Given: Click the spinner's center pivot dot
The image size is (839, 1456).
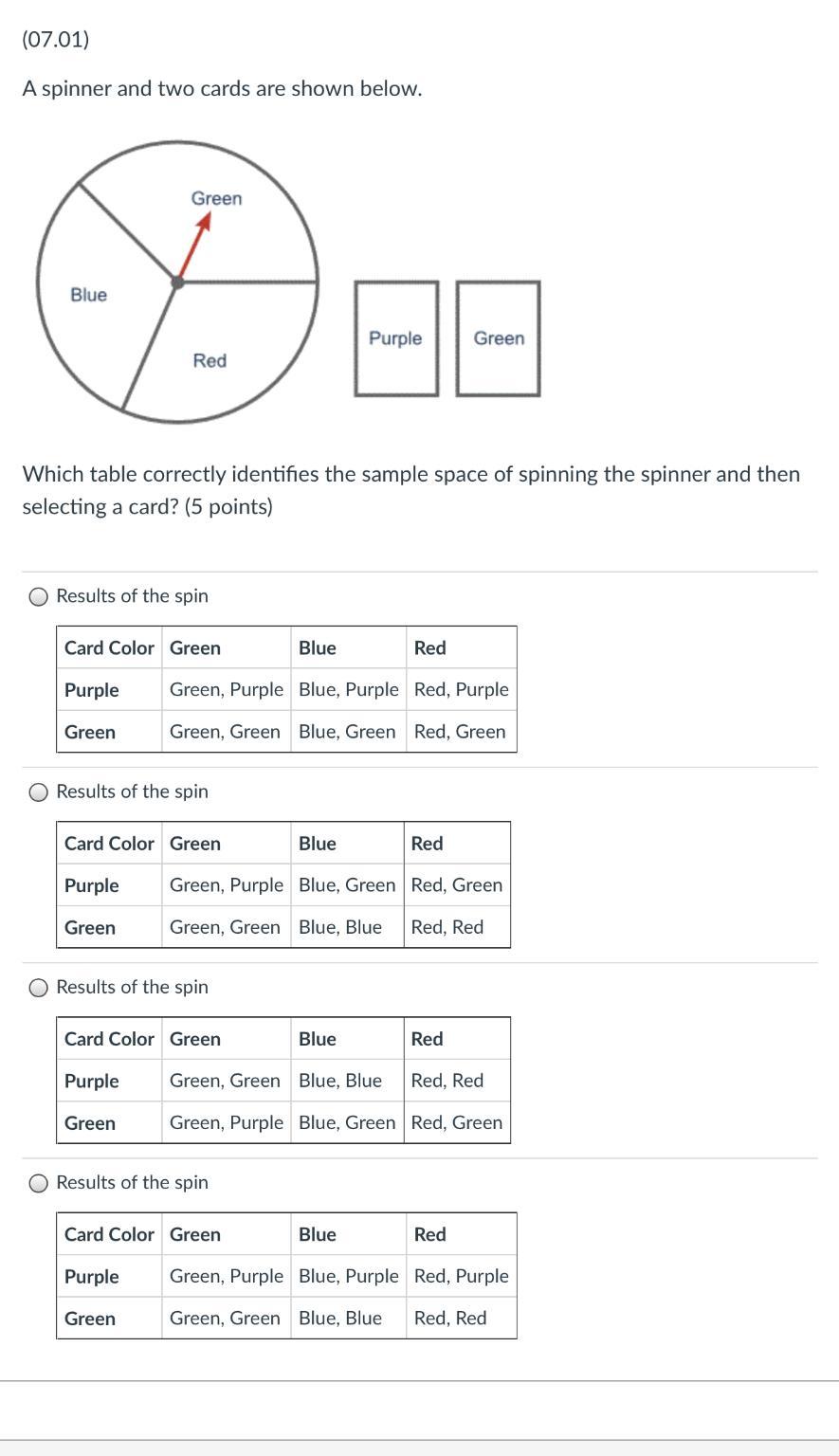Looking at the screenshot, I should pos(177,282).
